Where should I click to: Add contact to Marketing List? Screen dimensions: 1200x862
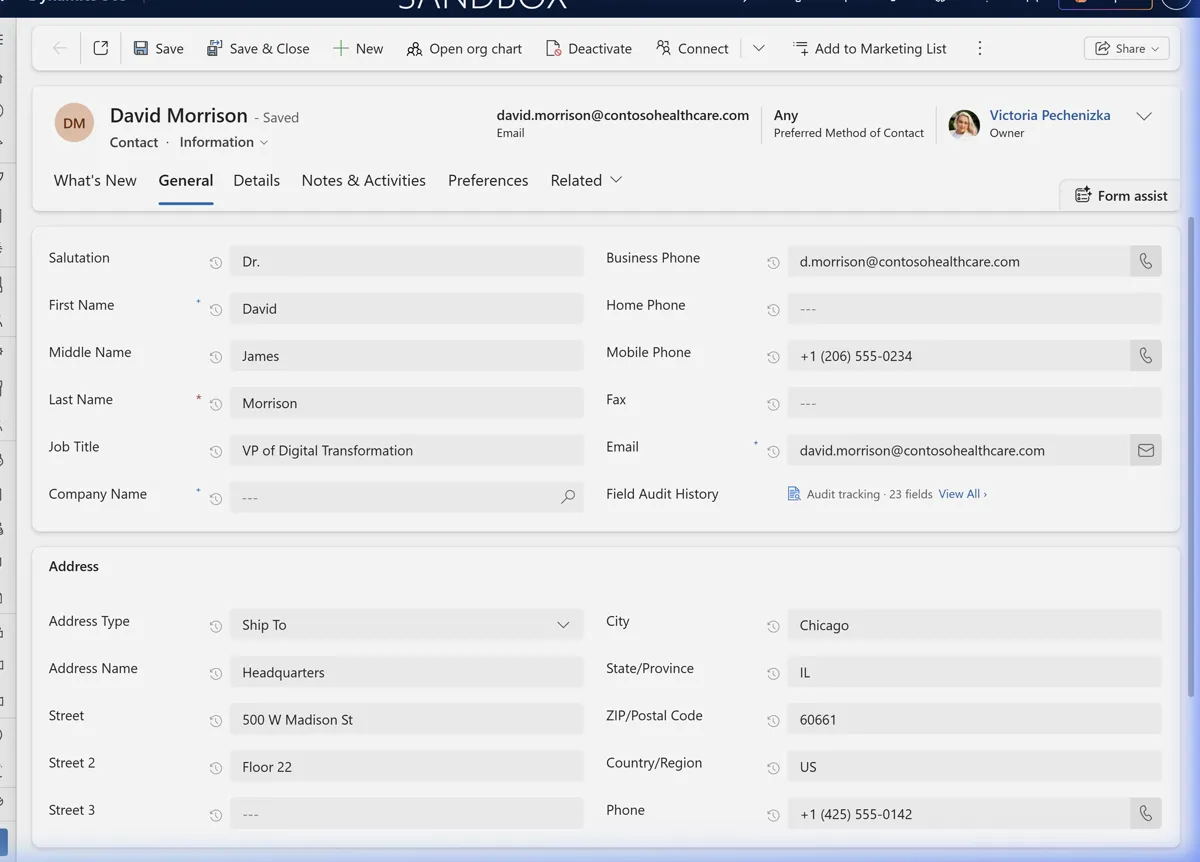pos(869,48)
